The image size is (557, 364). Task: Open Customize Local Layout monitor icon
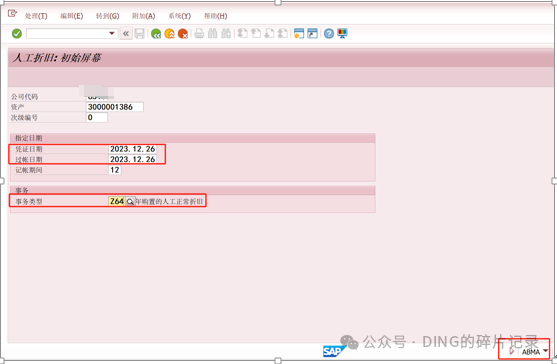click(x=342, y=33)
